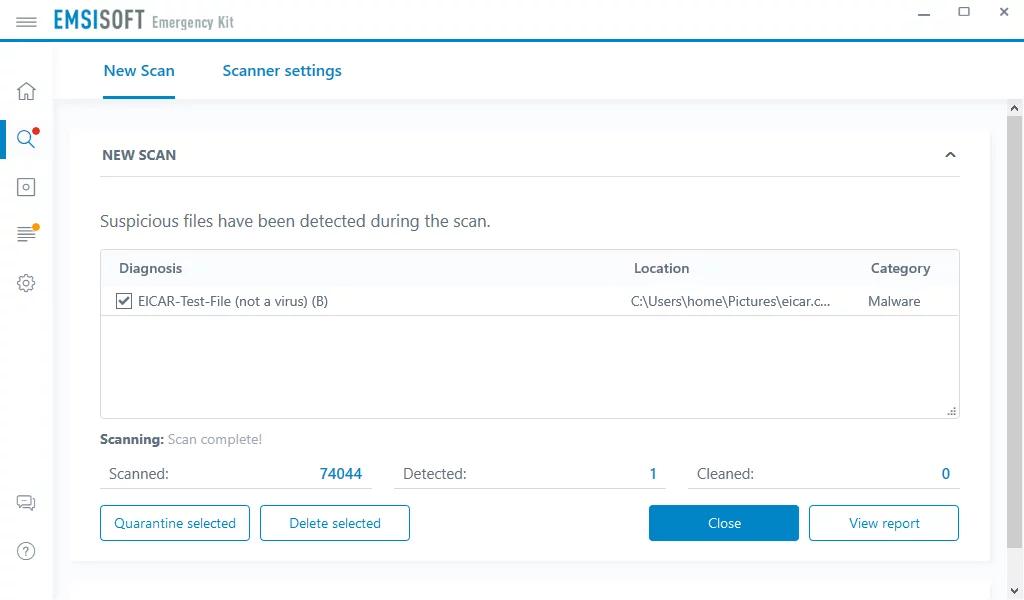The height and width of the screenshot is (600, 1024).
Task: Open the Help question mark icon
Action: pyautogui.click(x=26, y=551)
